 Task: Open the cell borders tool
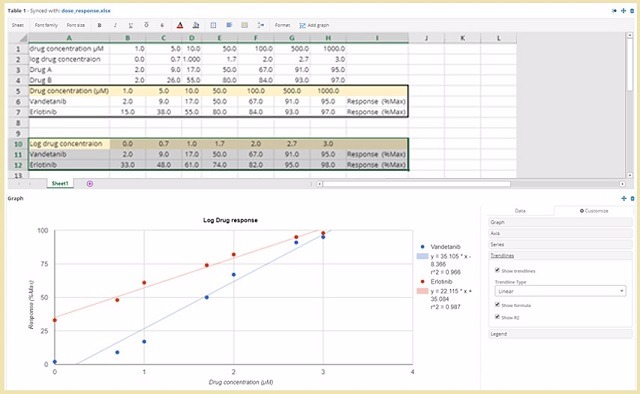click(213, 25)
